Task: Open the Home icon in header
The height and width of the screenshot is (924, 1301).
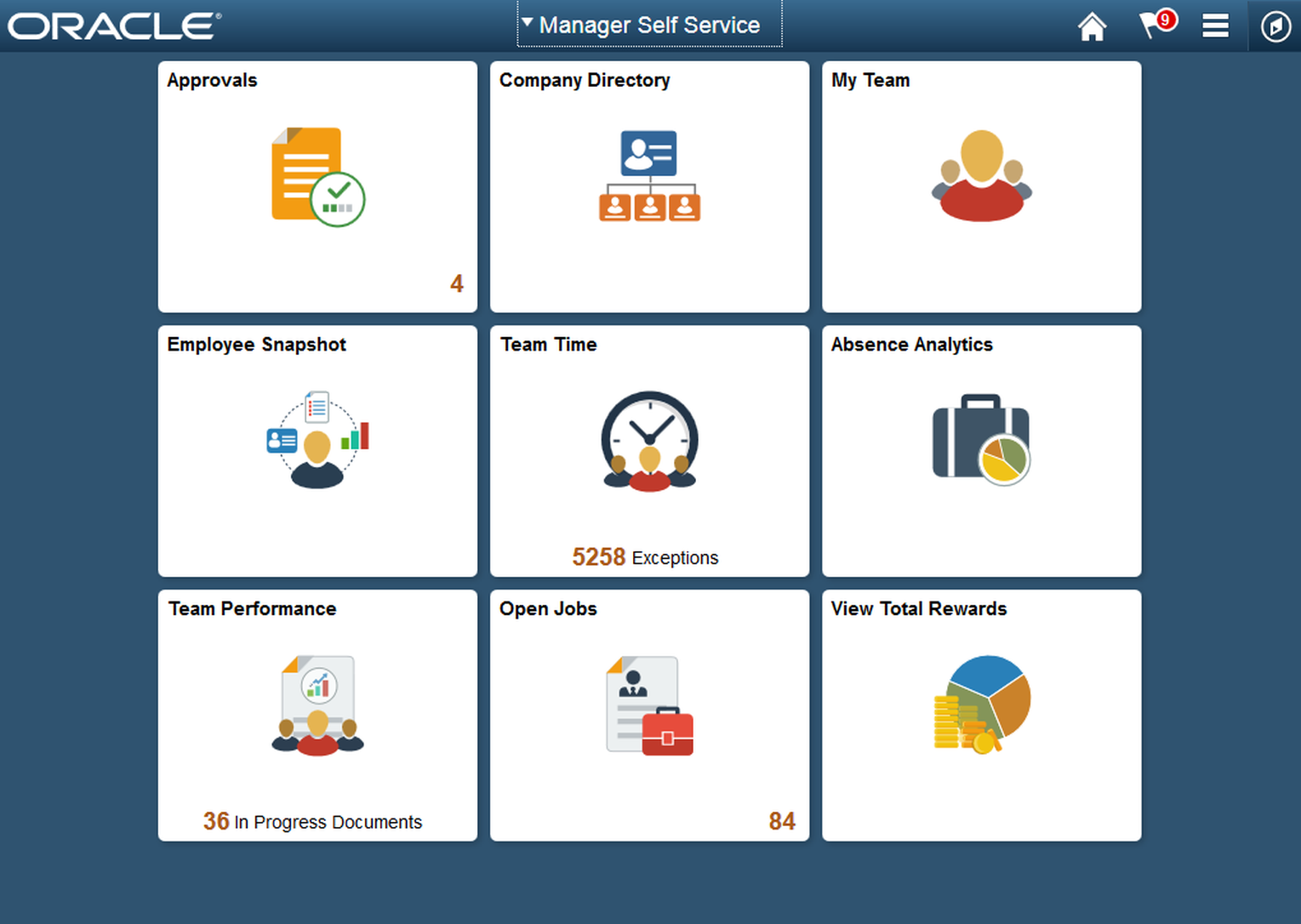Action: coord(1092,26)
